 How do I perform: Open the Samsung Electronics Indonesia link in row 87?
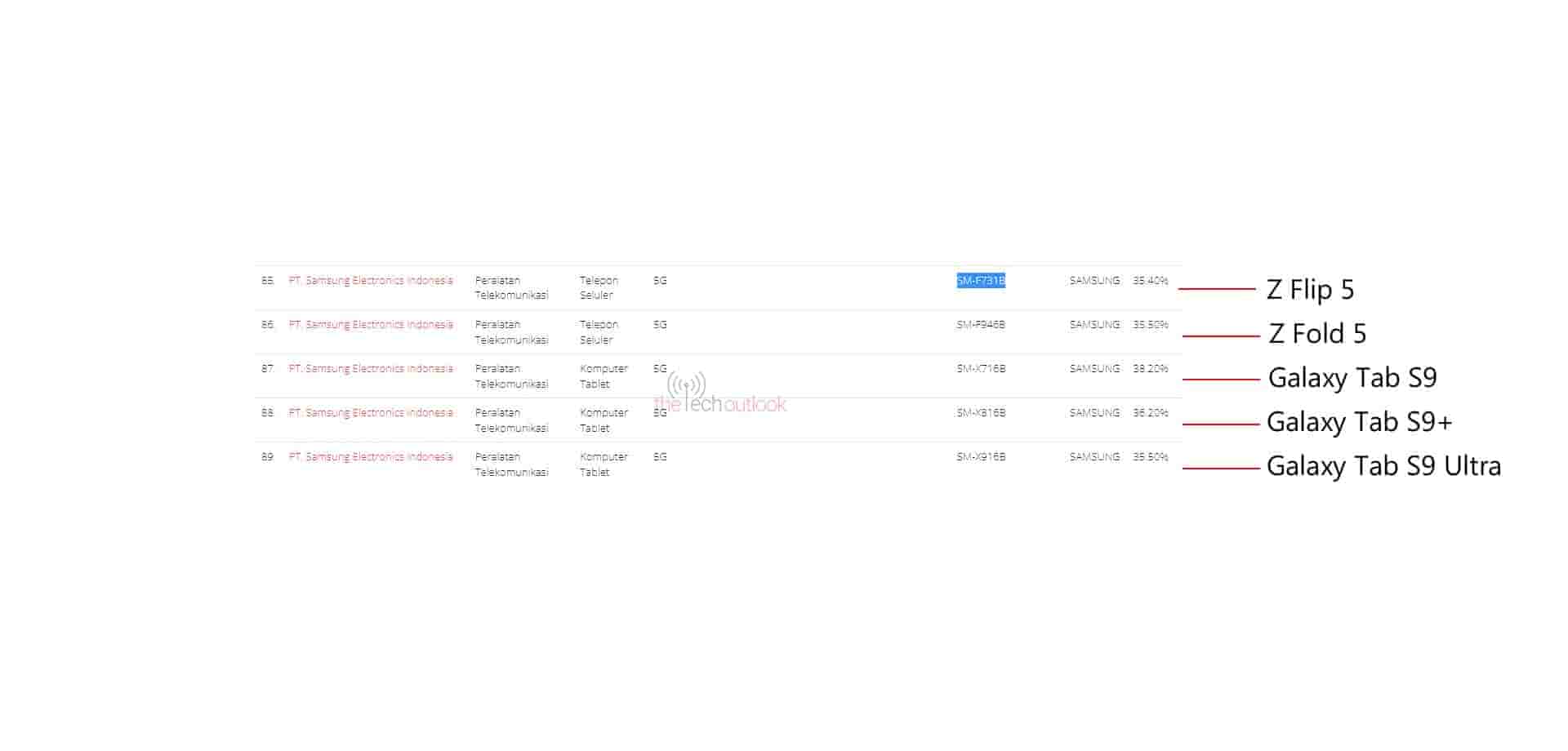pyautogui.click(x=370, y=369)
